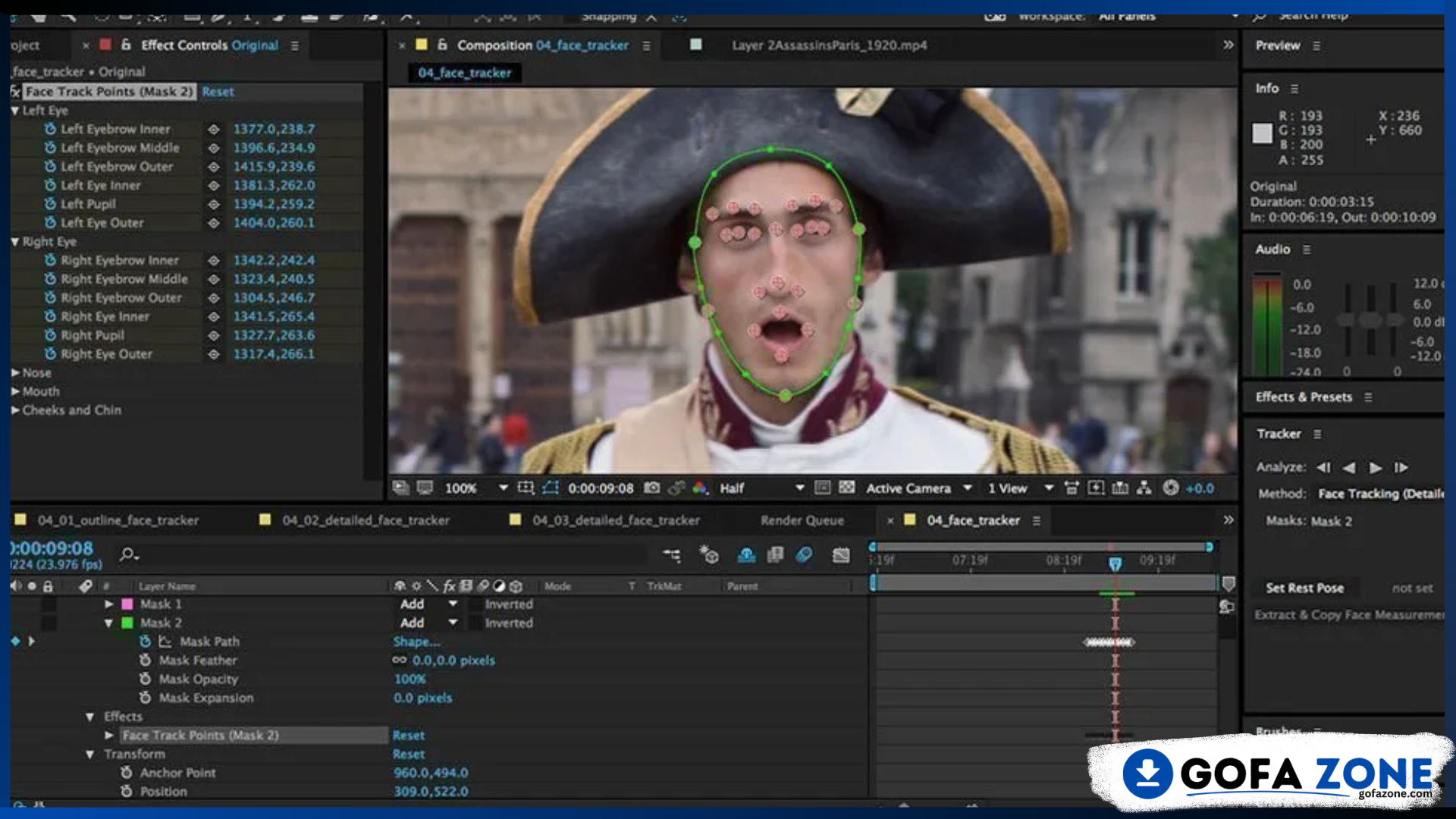The height and width of the screenshot is (819, 1456).
Task: Toggle Inverted checkbox for Mask 1
Action: coord(475,604)
